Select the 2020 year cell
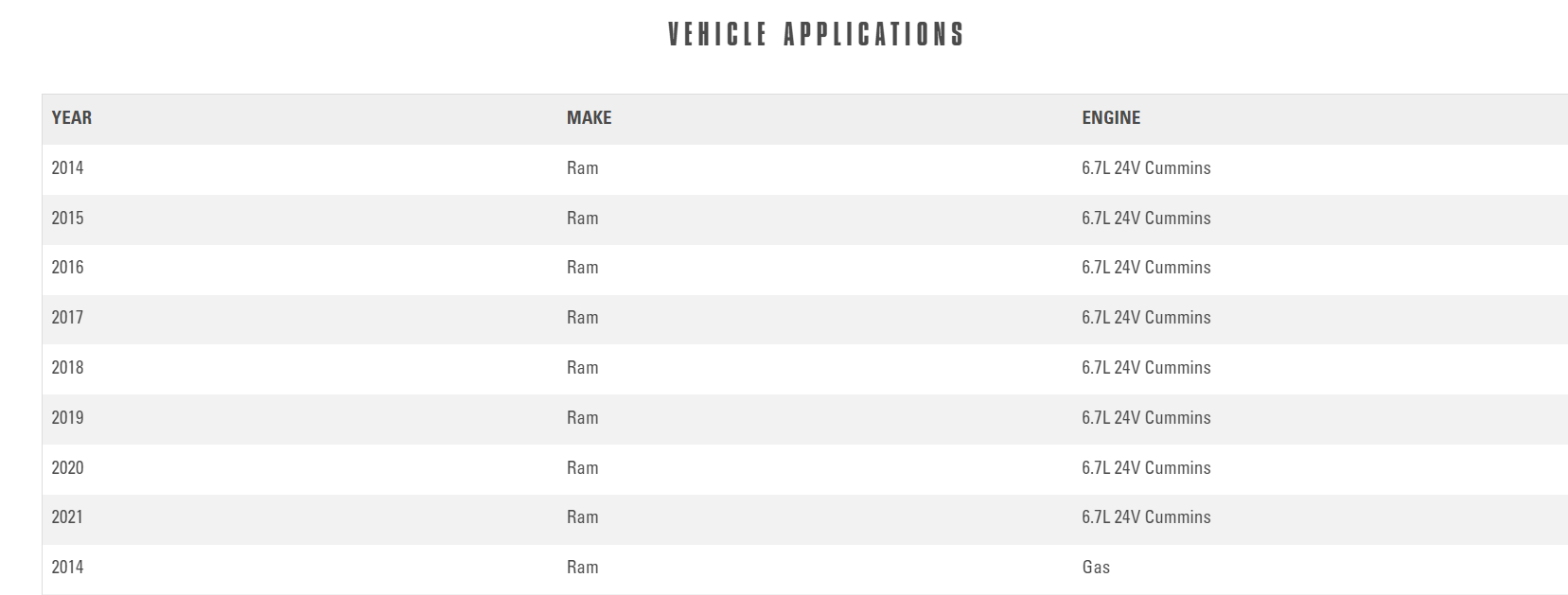The height and width of the screenshot is (595, 1568). pos(67,468)
